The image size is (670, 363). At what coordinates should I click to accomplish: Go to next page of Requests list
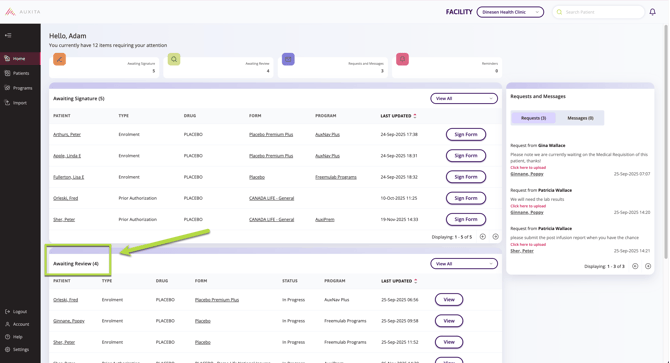click(x=648, y=266)
